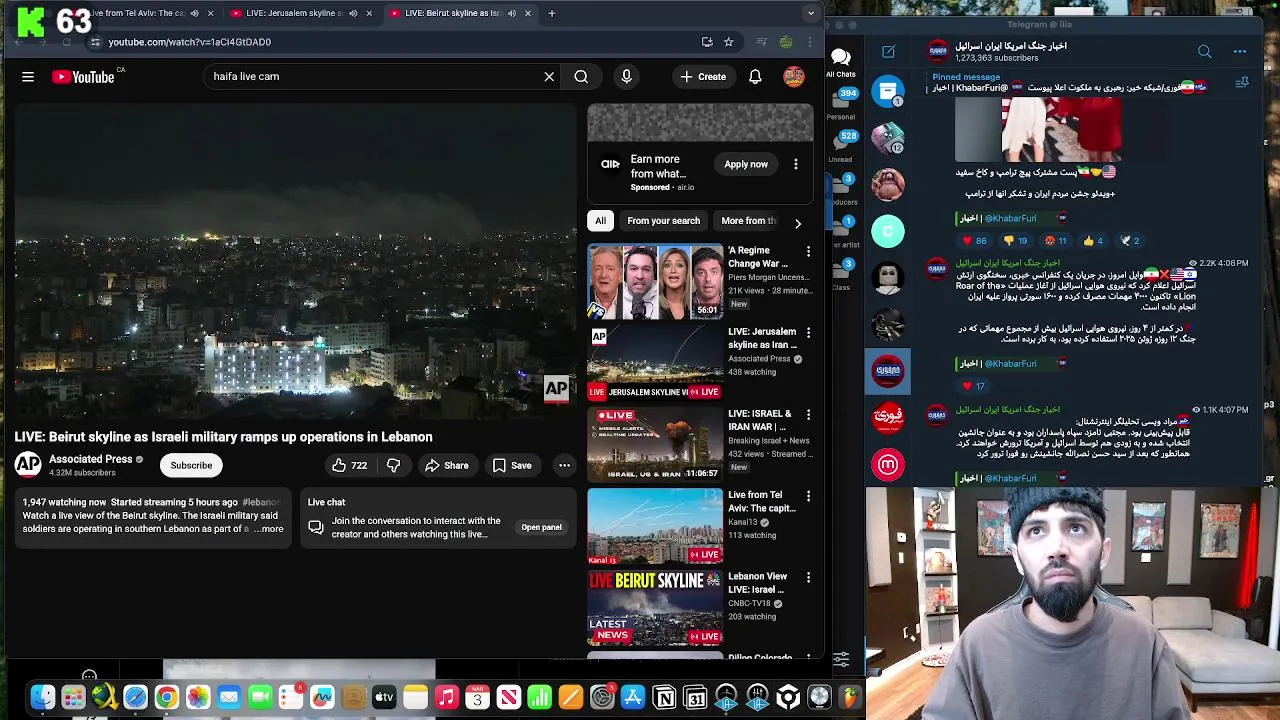Screen dimensions: 1280x720
Task: Toggle thumbs-up reaction showing 4
Action: pyautogui.click(x=1093, y=240)
